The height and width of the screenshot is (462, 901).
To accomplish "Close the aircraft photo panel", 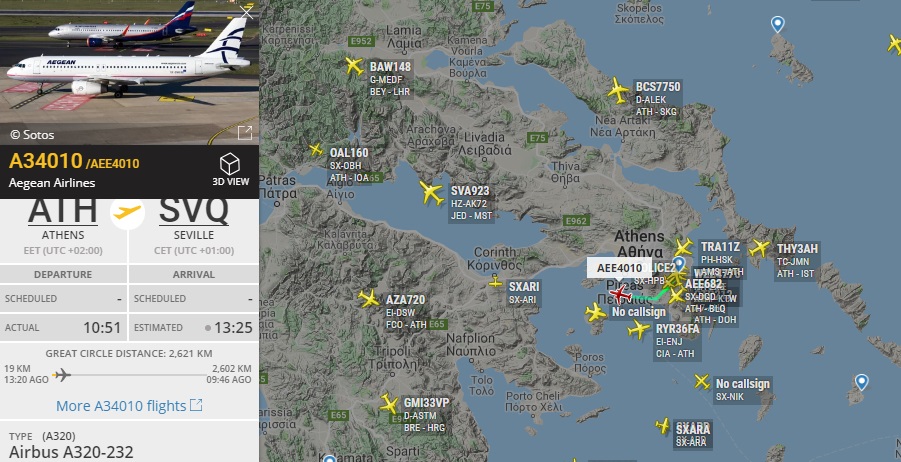I will [x=247, y=12].
